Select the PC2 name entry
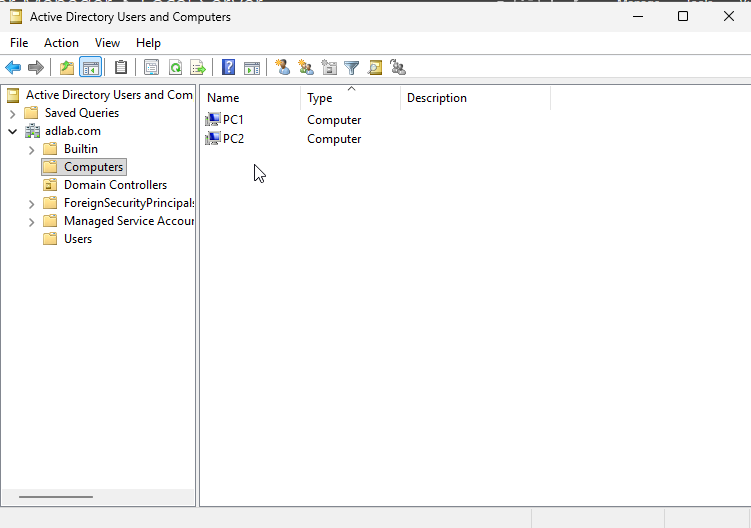The image size is (751, 528). click(x=234, y=138)
